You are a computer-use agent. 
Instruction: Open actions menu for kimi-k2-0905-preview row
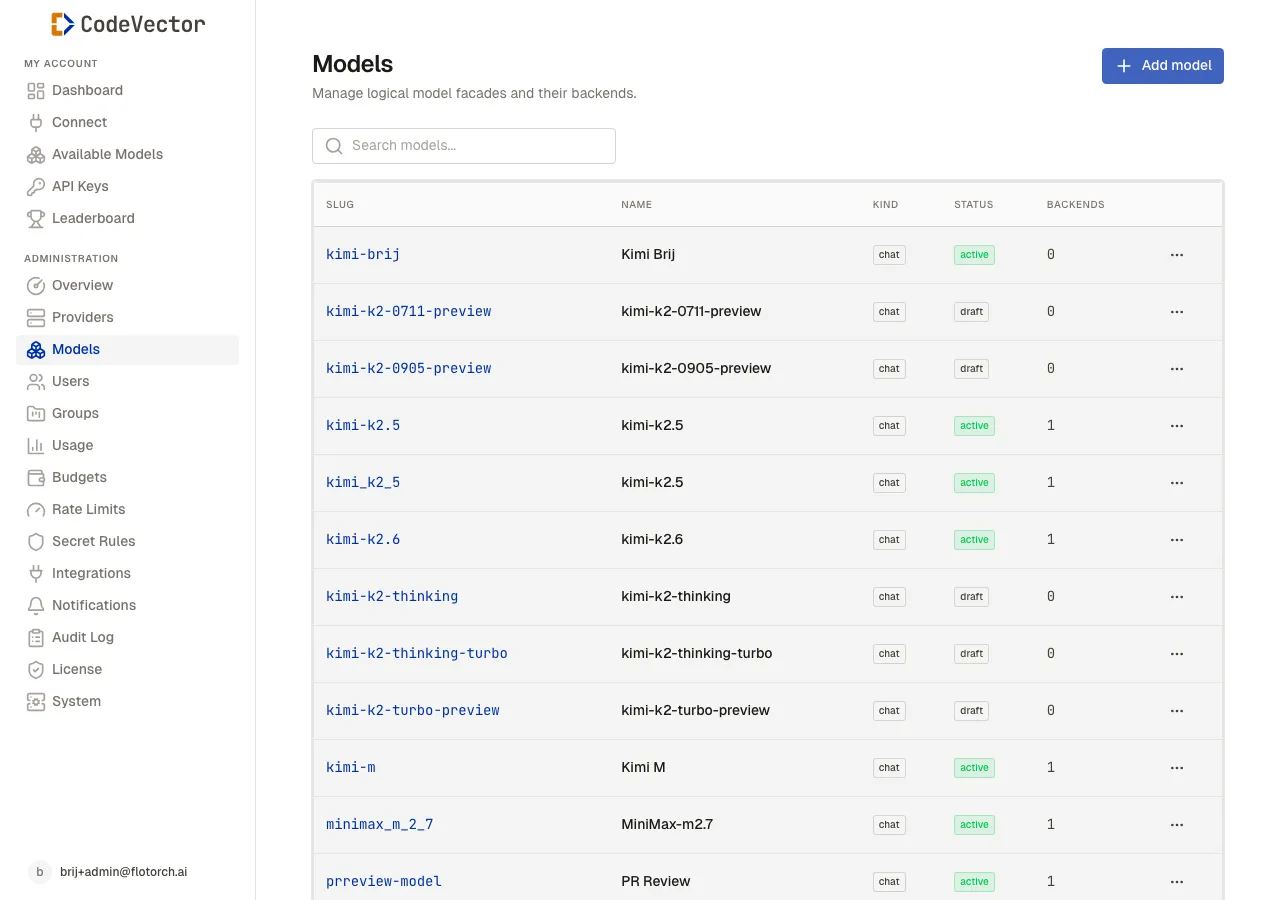[1177, 369]
